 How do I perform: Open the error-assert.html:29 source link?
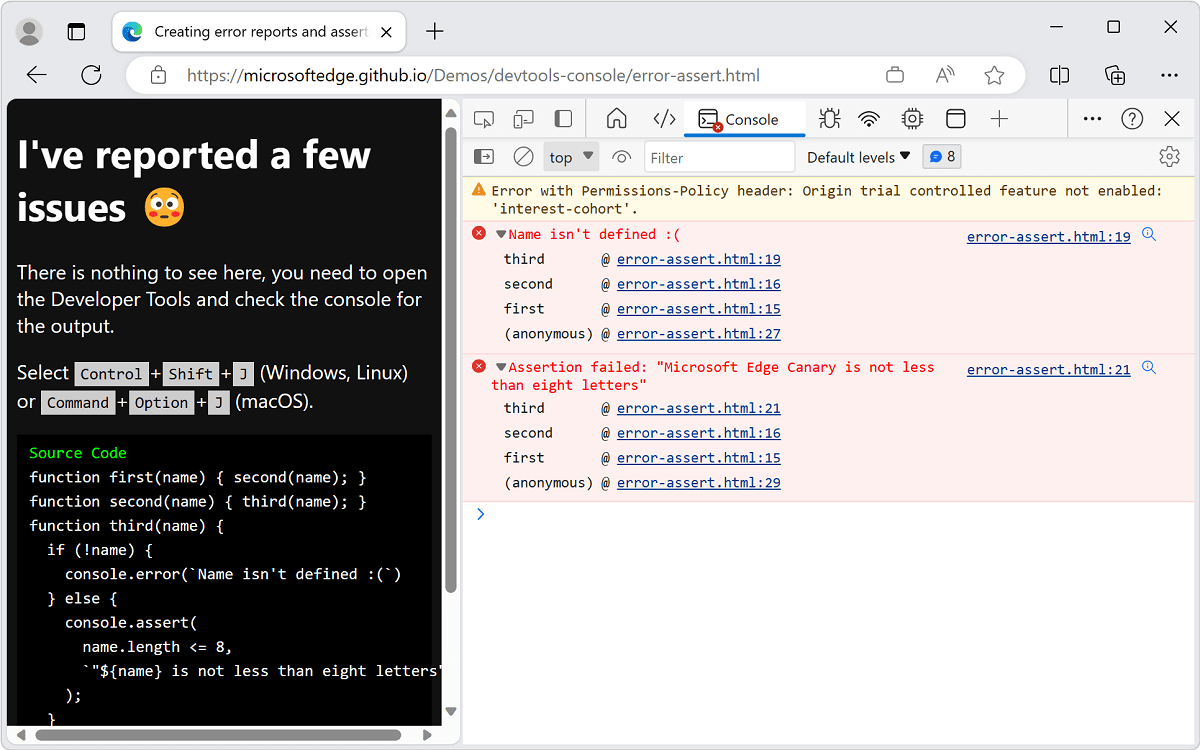point(698,482)
